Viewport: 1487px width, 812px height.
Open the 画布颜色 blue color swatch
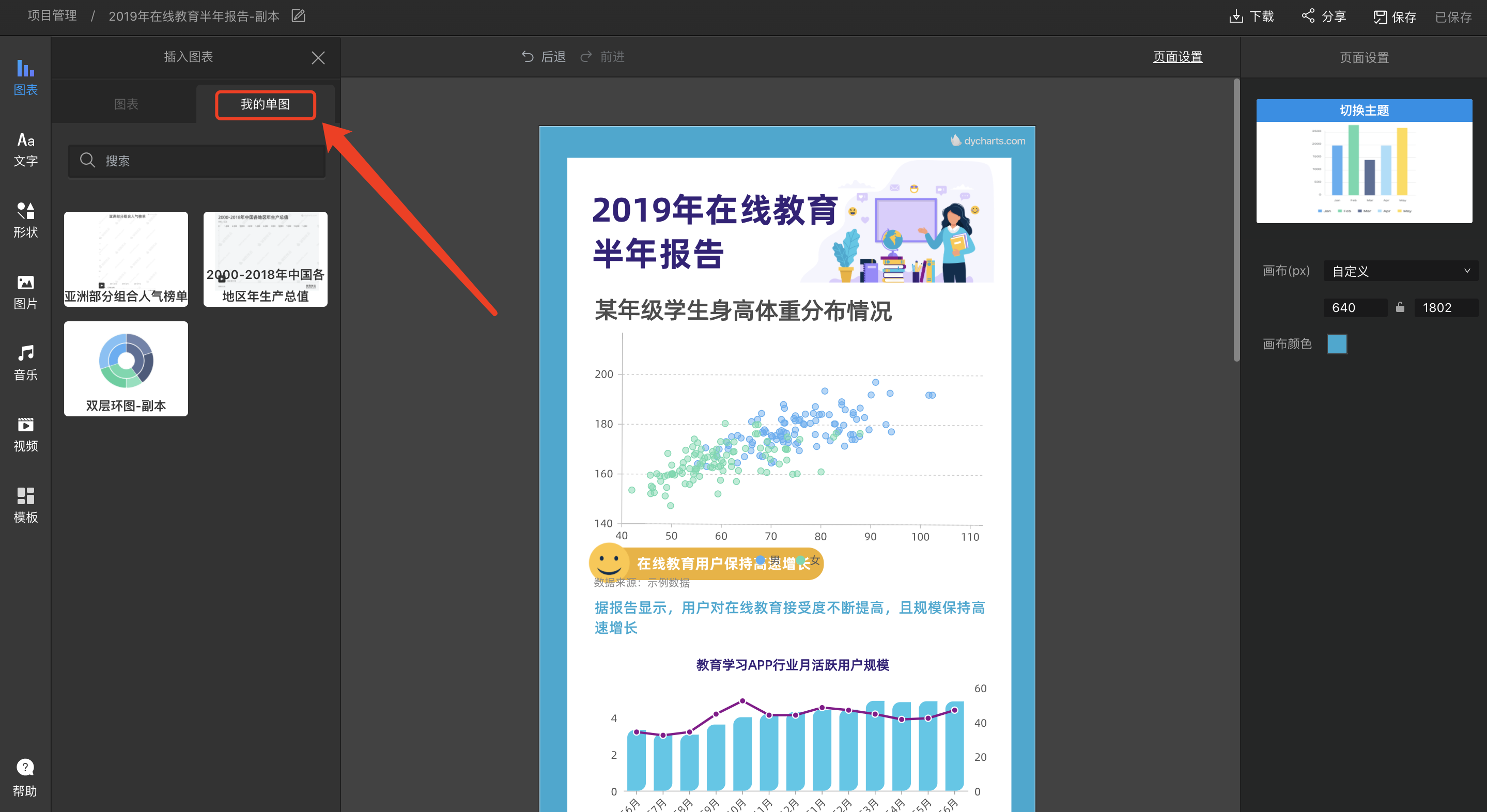[1336, 344]
